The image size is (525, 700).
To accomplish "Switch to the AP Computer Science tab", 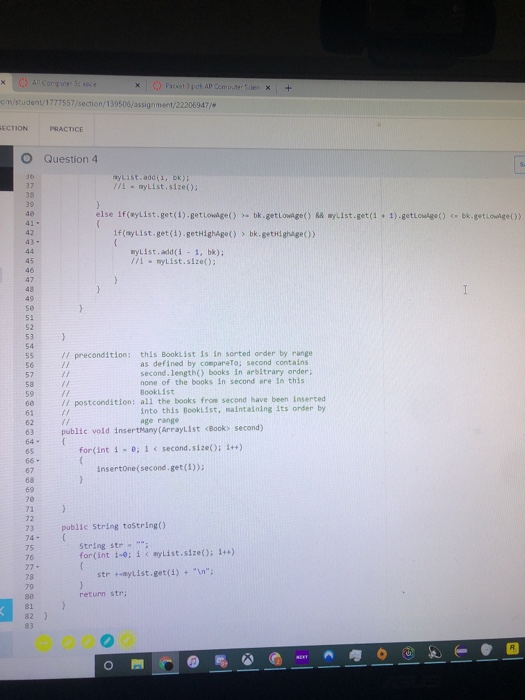I will pyautogui.click(x=78, y=83).
